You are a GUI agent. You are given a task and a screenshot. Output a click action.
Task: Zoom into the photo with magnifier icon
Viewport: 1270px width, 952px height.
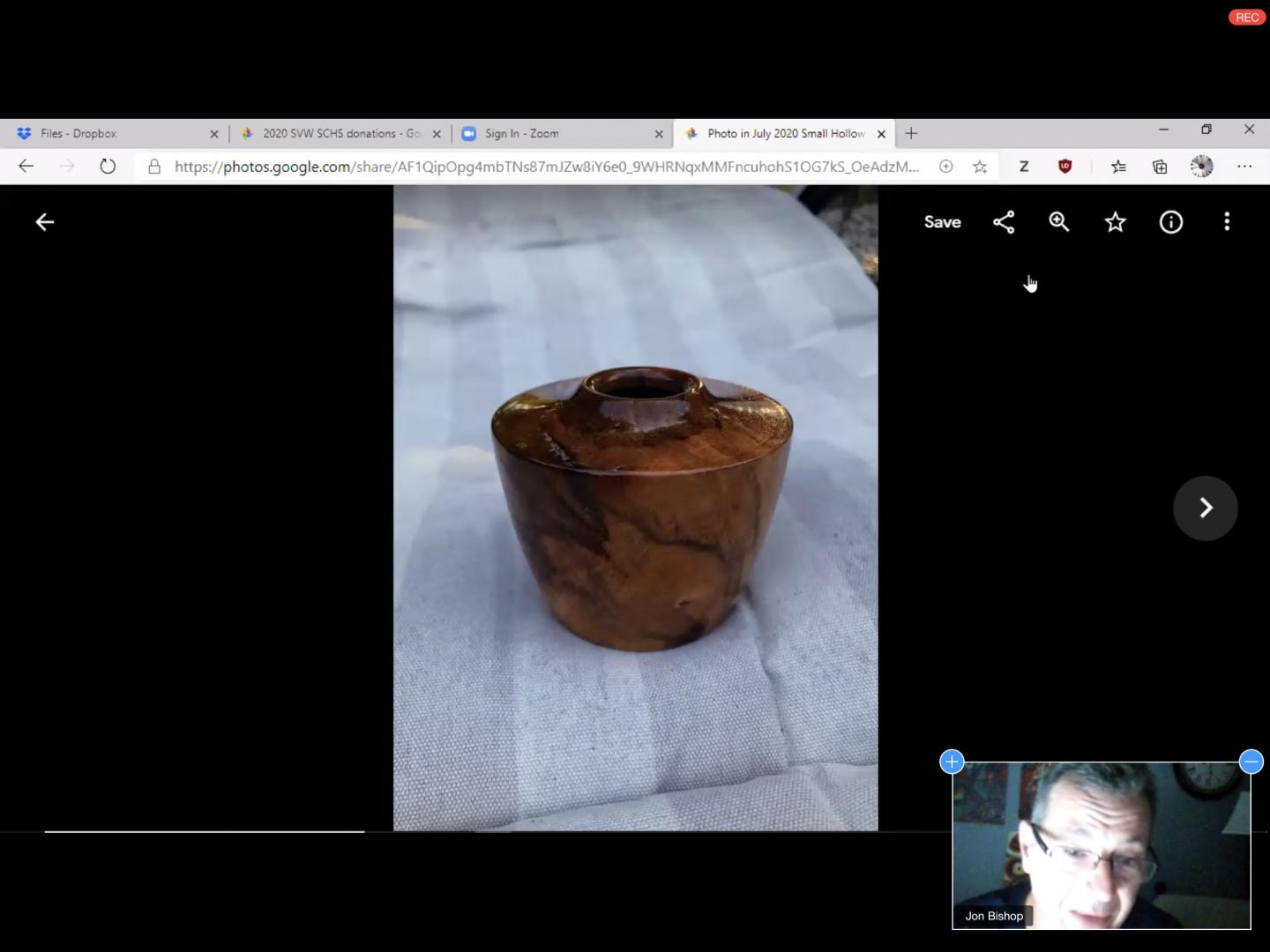(1059, 222)
